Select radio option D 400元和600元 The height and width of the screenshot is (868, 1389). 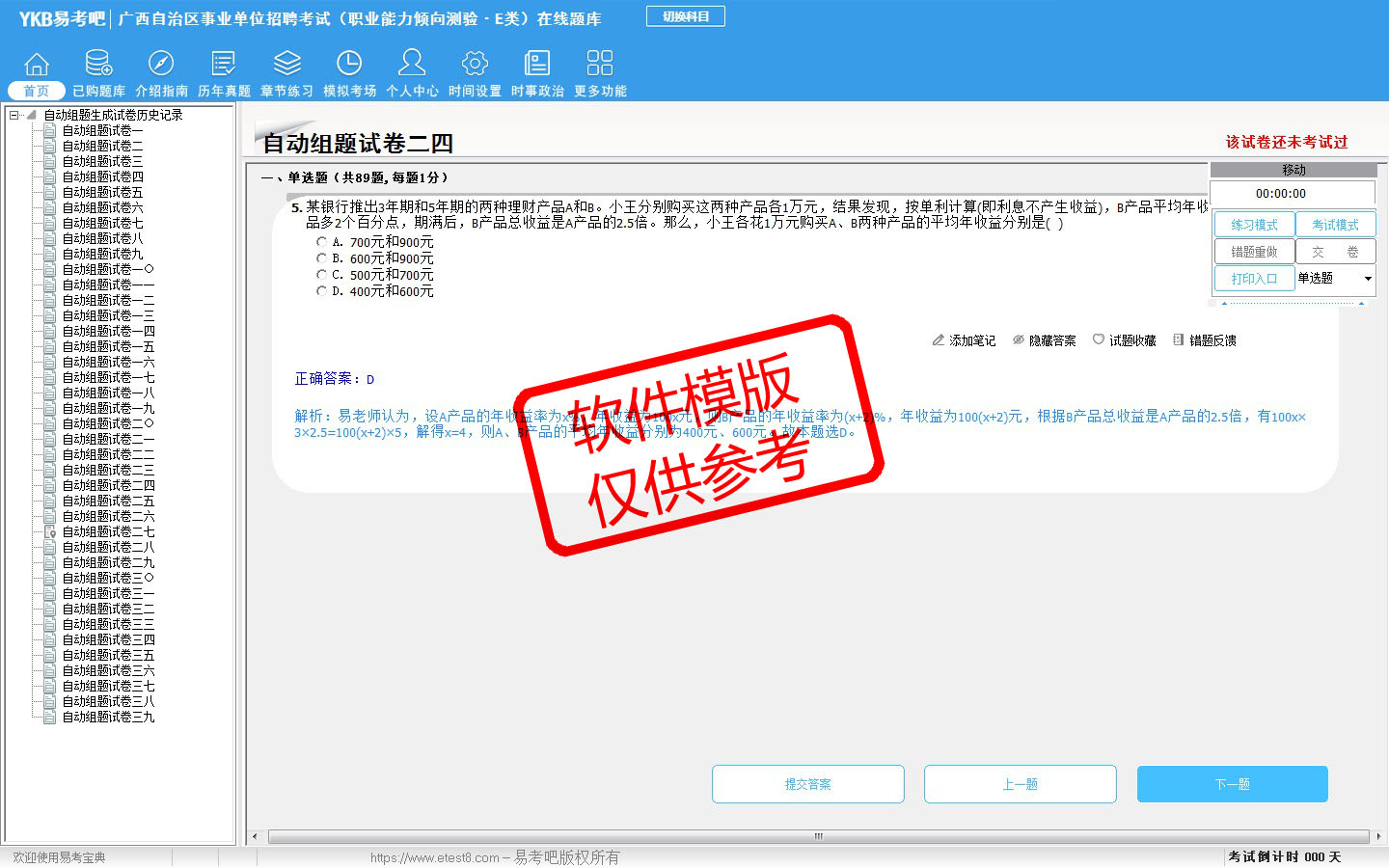point(321,291)
